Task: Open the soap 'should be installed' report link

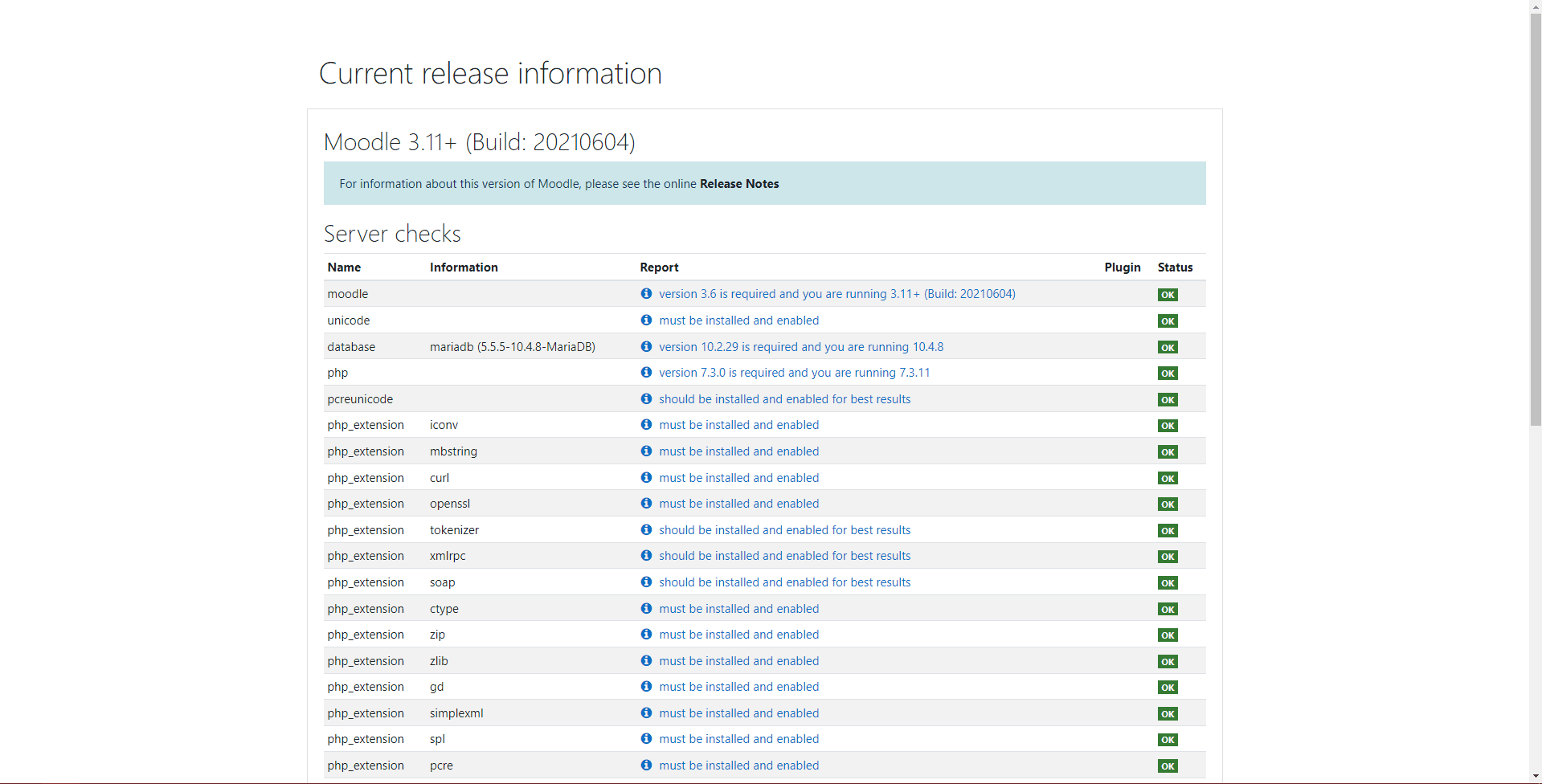Action: (x=785, y=582)
